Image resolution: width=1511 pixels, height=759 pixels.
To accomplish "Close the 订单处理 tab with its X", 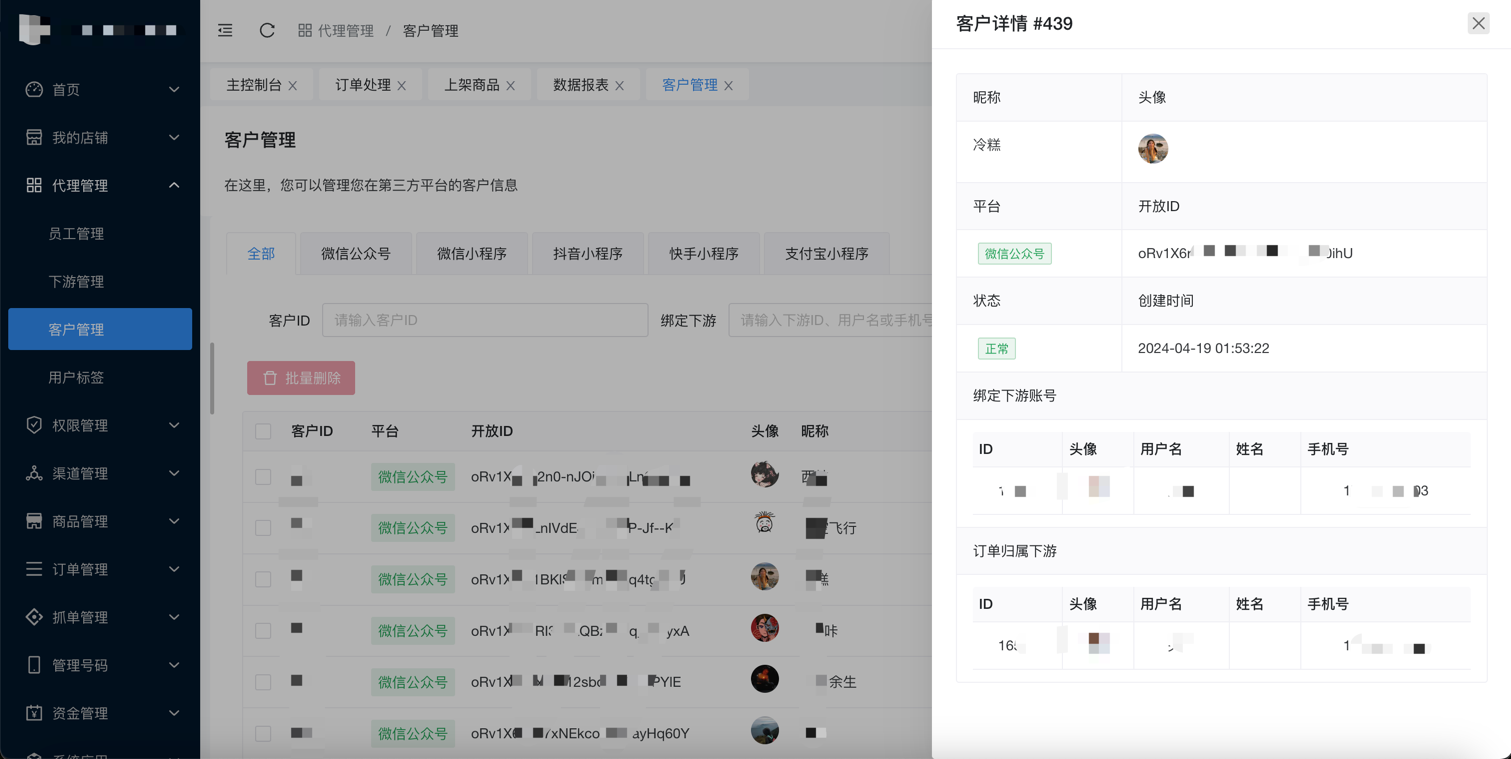I will pyautogui.click(x=402, y=86).
